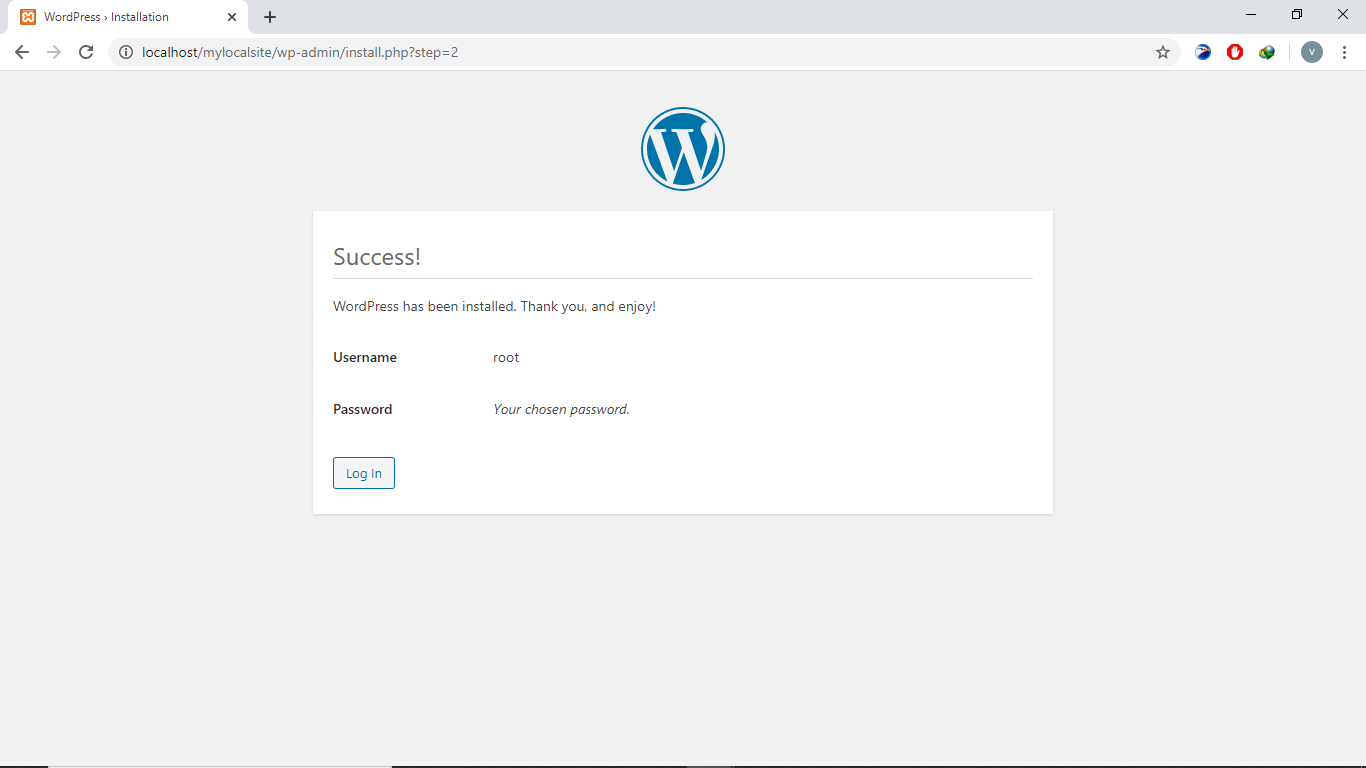Click the WordPress logo

[x=683, y=149]
